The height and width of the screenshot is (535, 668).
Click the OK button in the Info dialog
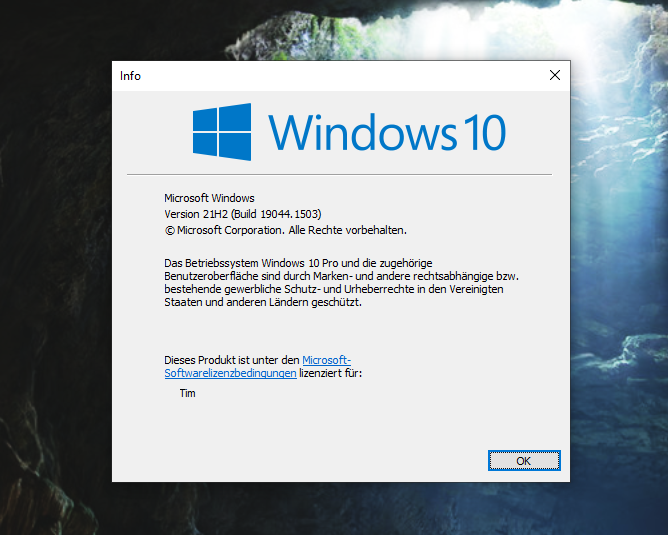click(x=524, y=460)
